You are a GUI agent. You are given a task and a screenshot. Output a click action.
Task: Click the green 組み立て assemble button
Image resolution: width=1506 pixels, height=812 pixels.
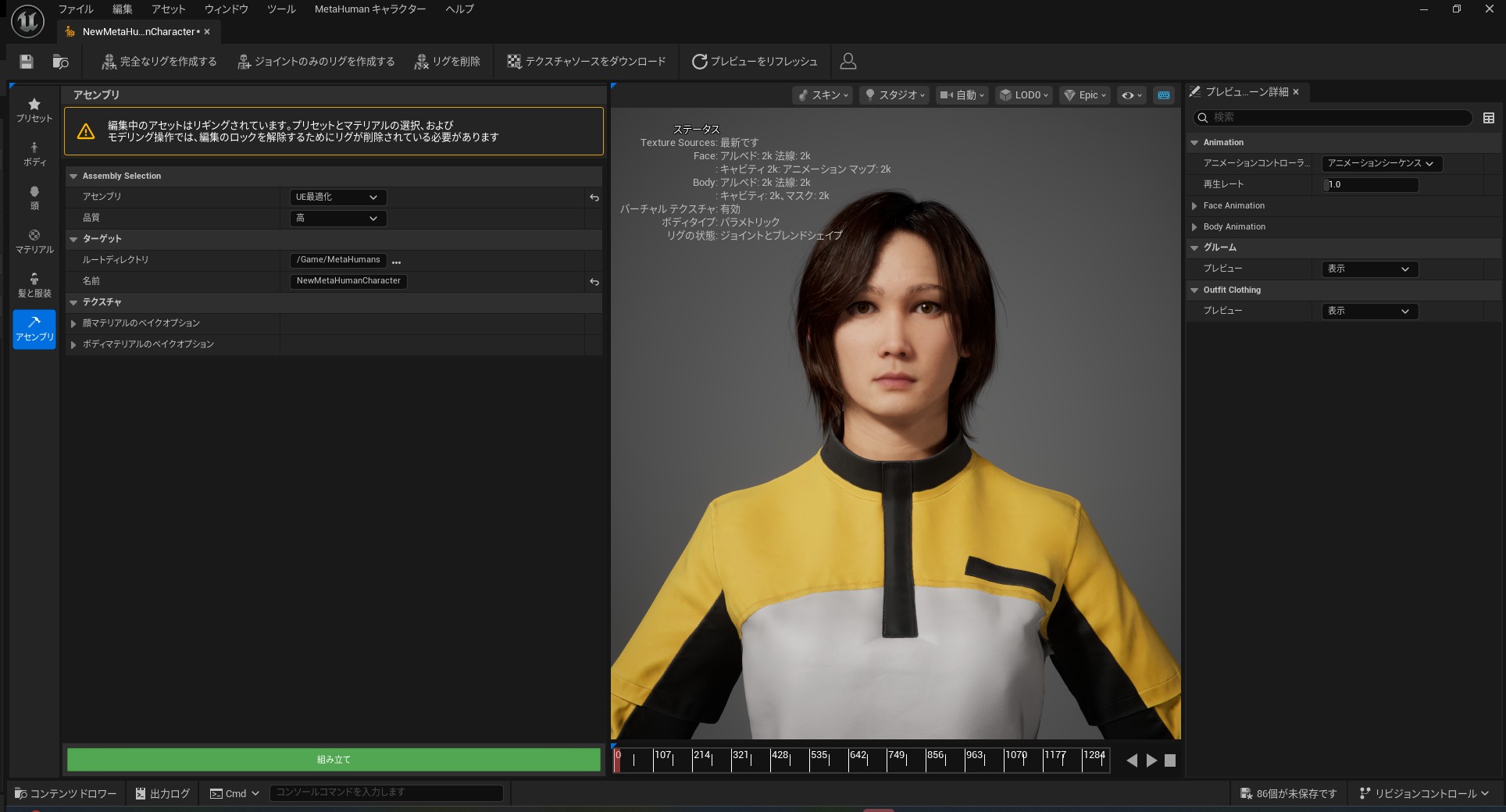334,760
